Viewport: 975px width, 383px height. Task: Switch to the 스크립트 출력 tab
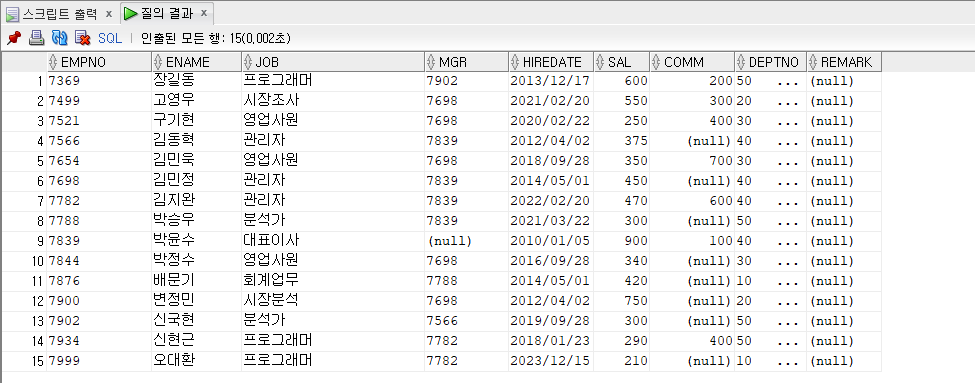59,13
